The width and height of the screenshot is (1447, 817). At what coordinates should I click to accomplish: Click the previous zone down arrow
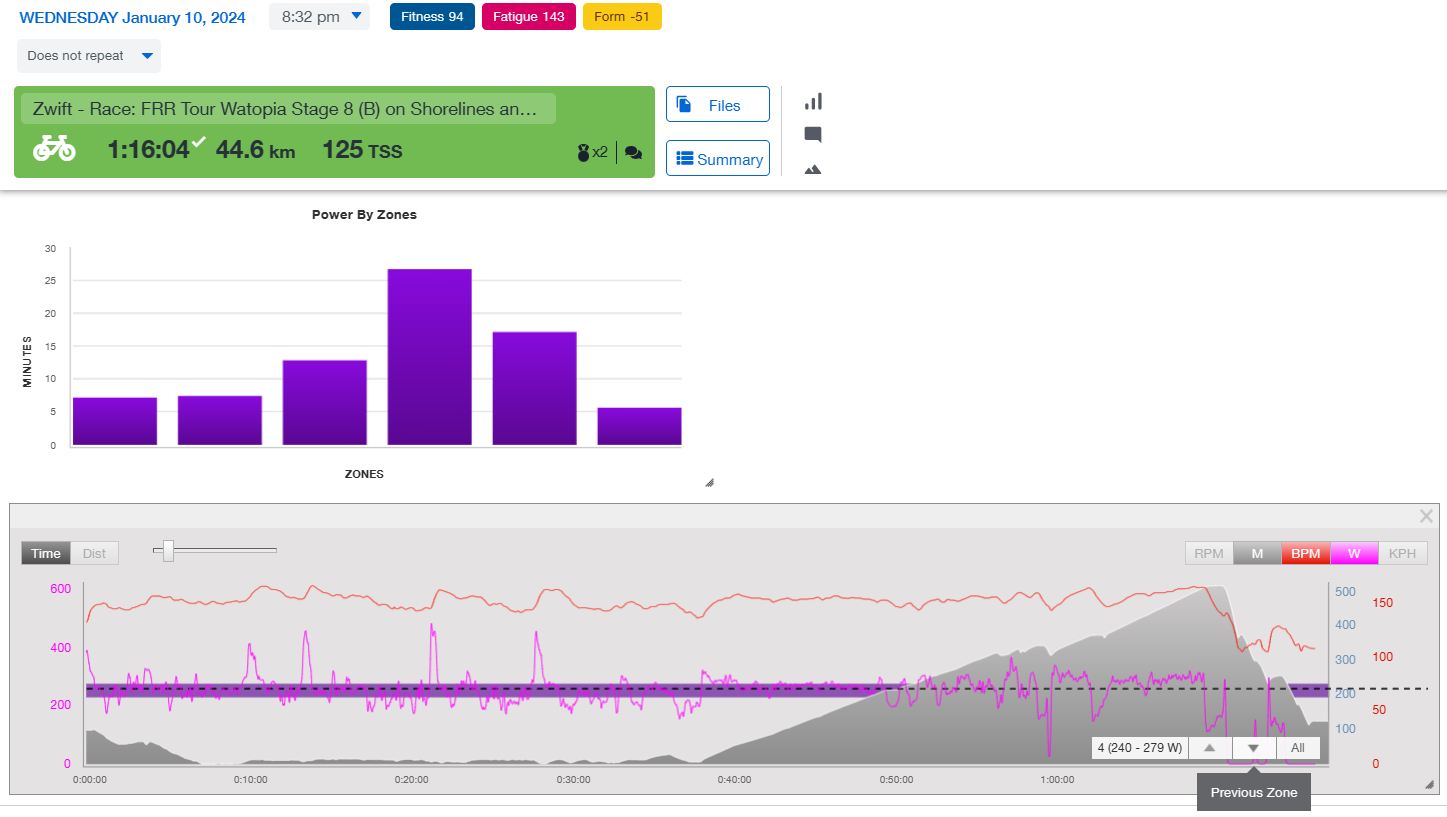[1254, 748]
